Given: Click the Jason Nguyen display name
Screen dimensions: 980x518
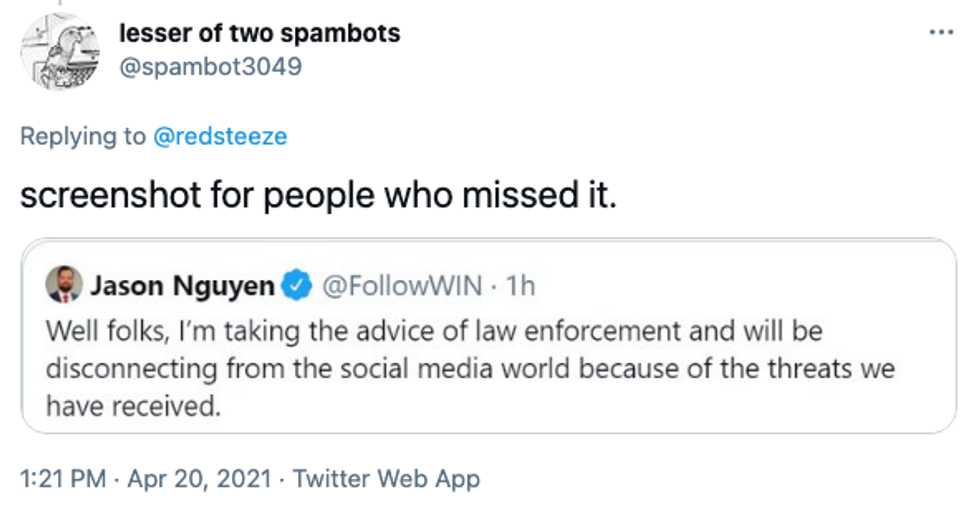Looking at the screenshot, I should click(x=182, y=287).
